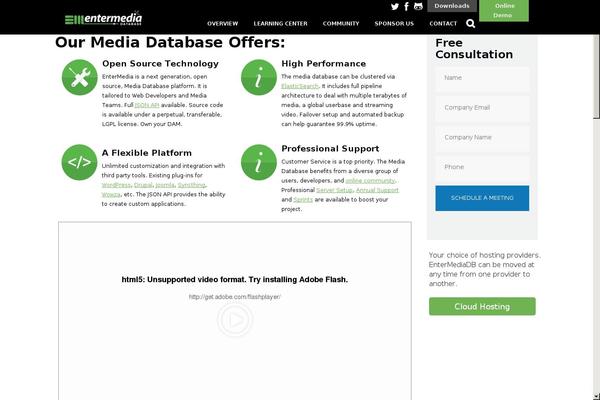The height and width of the screenshot is (400, 600).
Task: Follow the Sprints link
Action: (303, 200)
